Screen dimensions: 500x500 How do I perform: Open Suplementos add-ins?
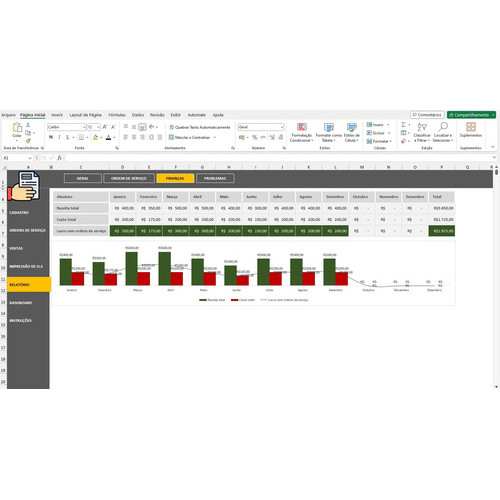point(471,130)
